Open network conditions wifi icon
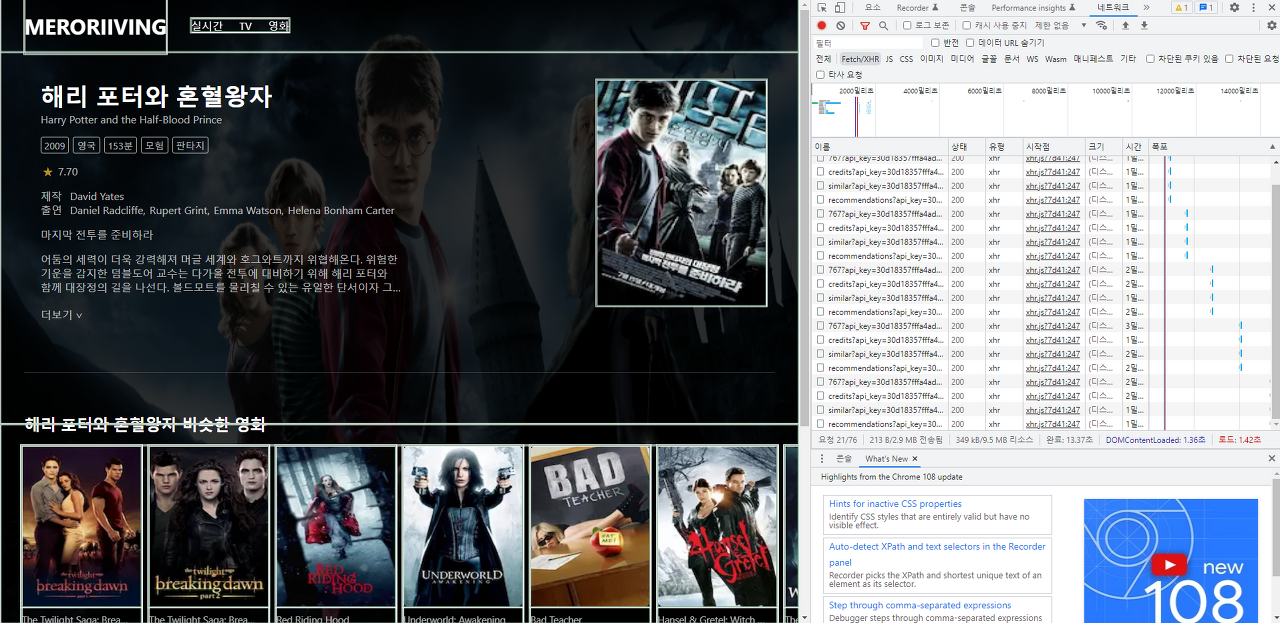The image size is (1280, 623). [x=1102, y=25]
